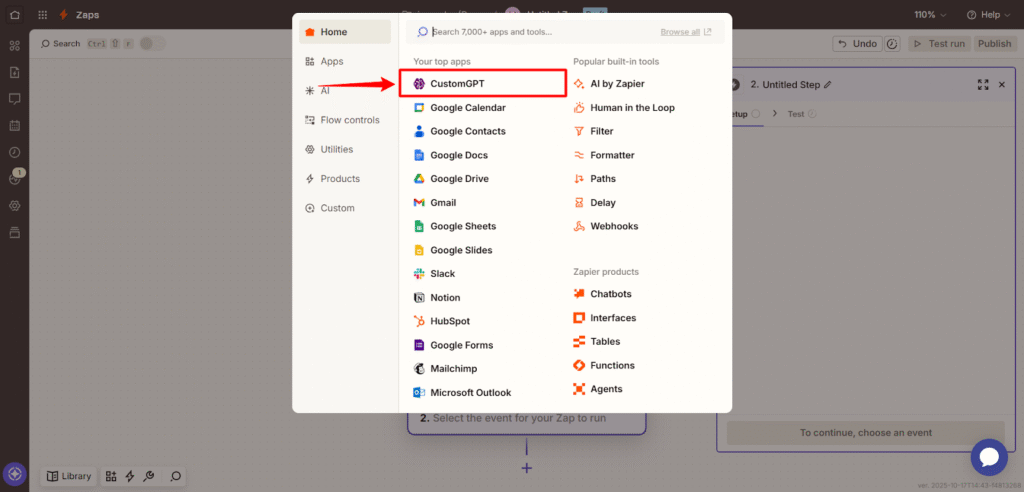
Task: Select Interfaces Zapier product
Action: click(604, 318)
